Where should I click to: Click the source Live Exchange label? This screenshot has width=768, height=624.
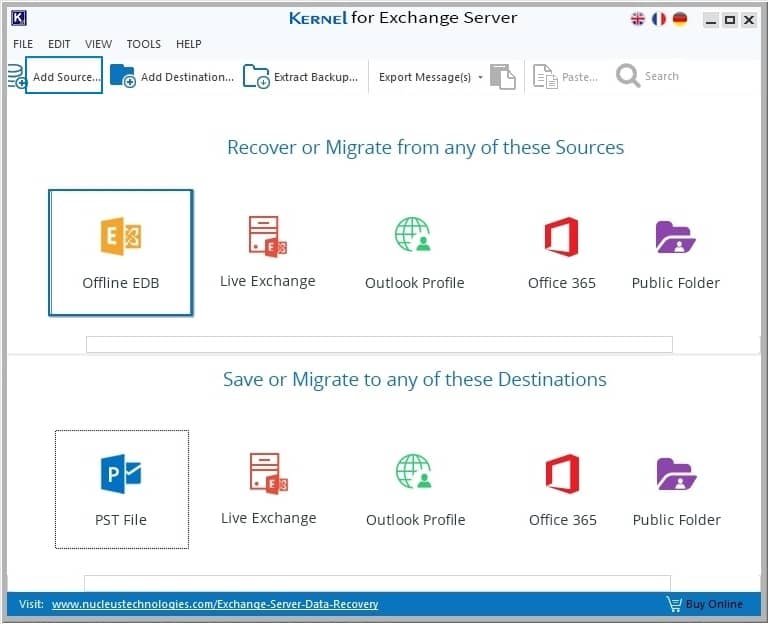tap(267, 281)
